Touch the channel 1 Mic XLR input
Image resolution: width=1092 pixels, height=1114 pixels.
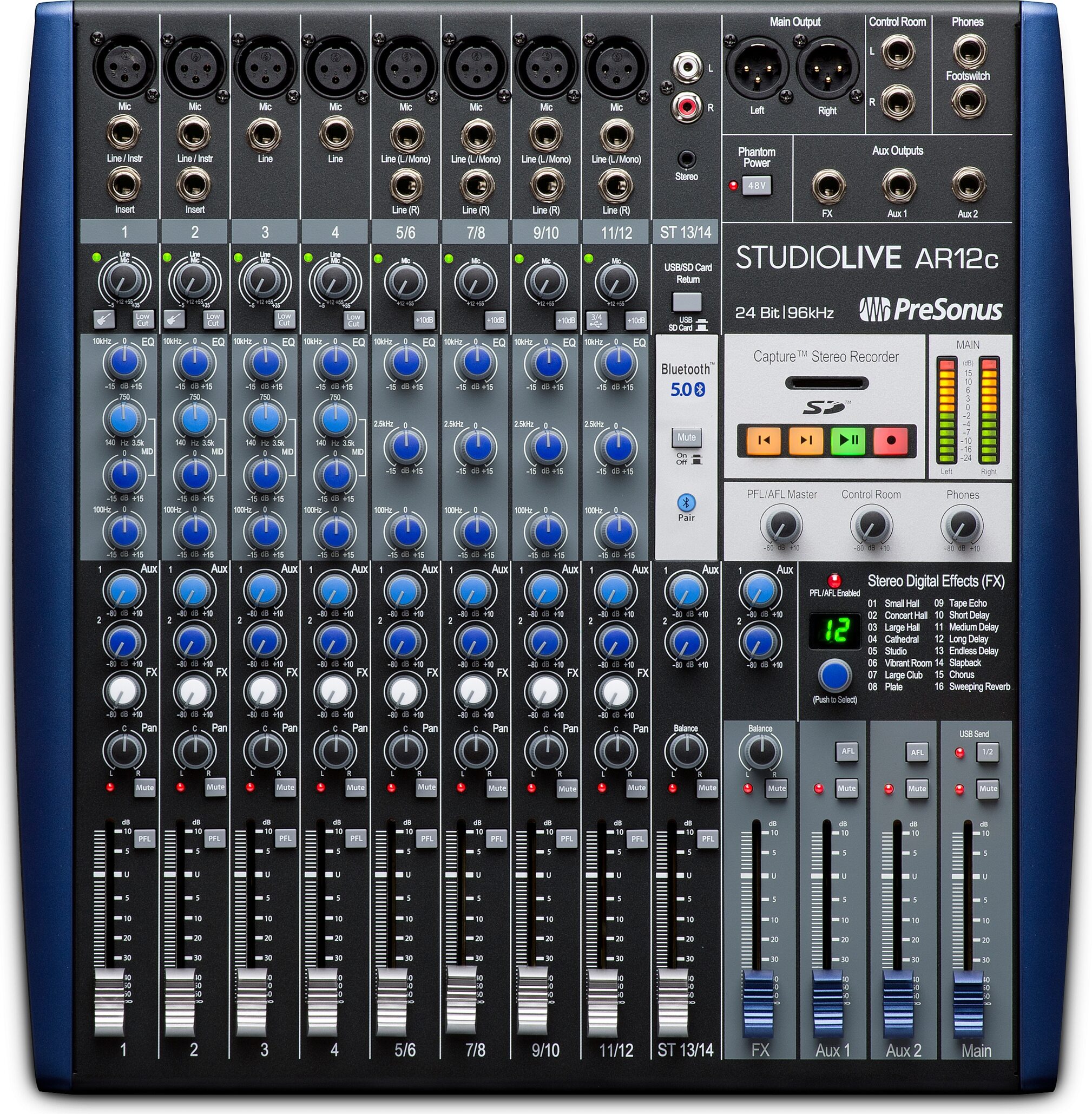point(124,67)
